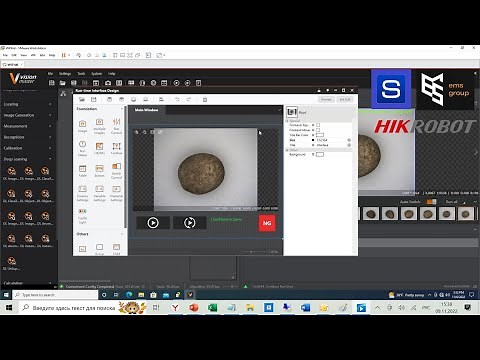Viewport: 480px width, 360px height.
Task: Pause the virtual machine in VMware toolbar
Action: point(63,55)
